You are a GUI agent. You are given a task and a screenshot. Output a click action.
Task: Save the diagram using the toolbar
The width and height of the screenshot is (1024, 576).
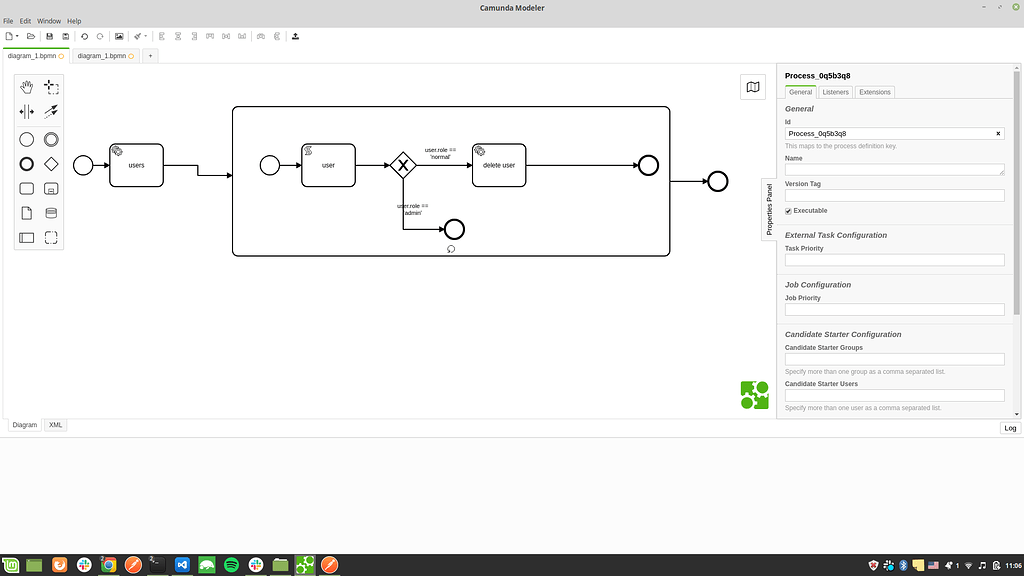[48, 36]
